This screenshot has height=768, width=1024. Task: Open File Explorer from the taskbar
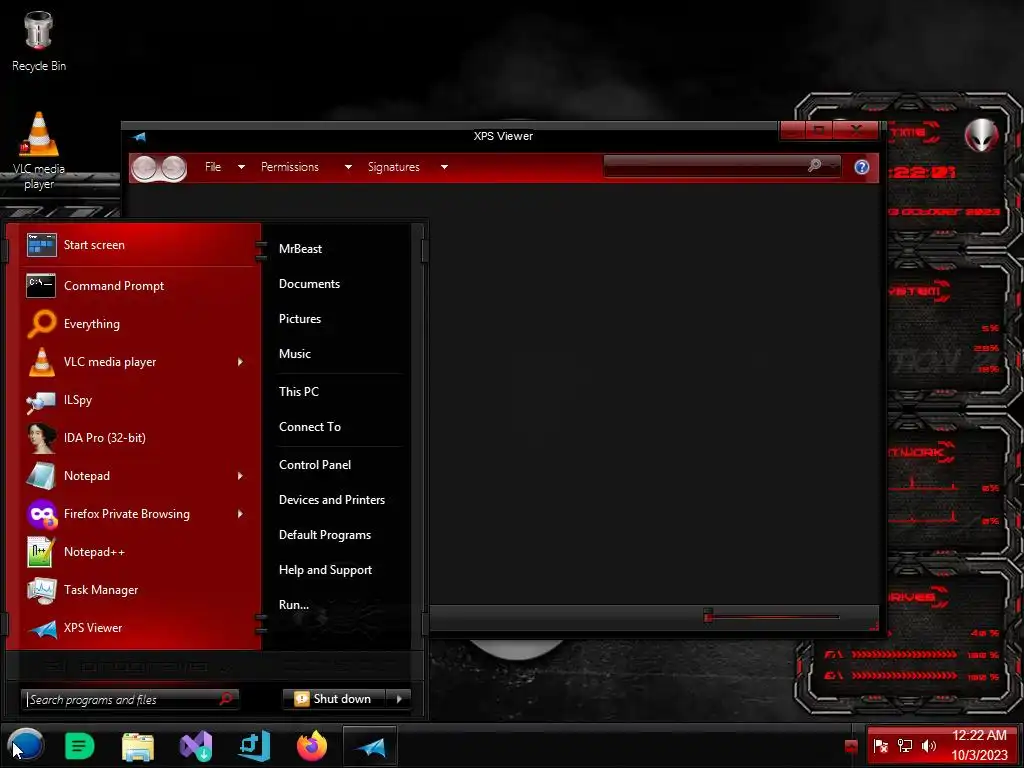tap(138, 746)
